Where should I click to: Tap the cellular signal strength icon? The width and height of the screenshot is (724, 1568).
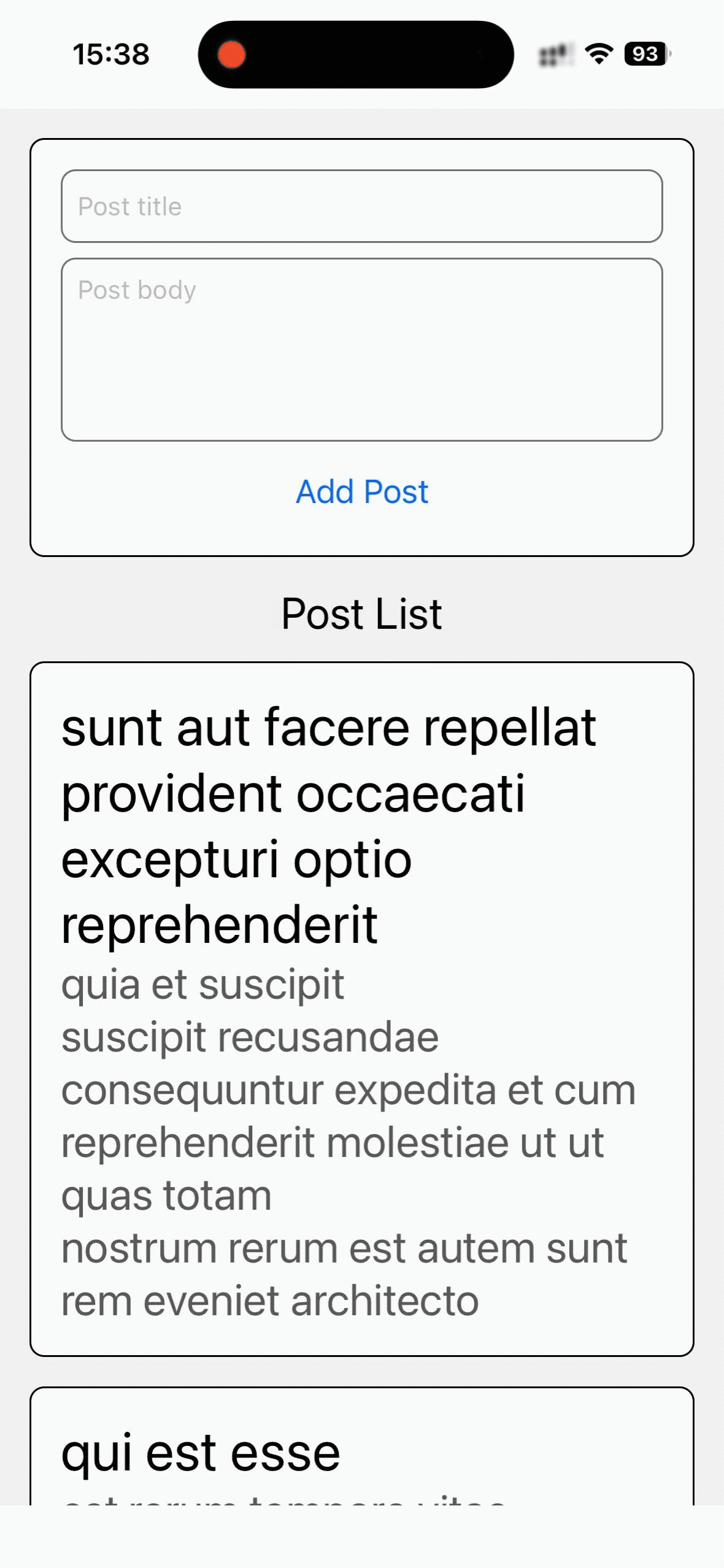[x=556, y=55]
